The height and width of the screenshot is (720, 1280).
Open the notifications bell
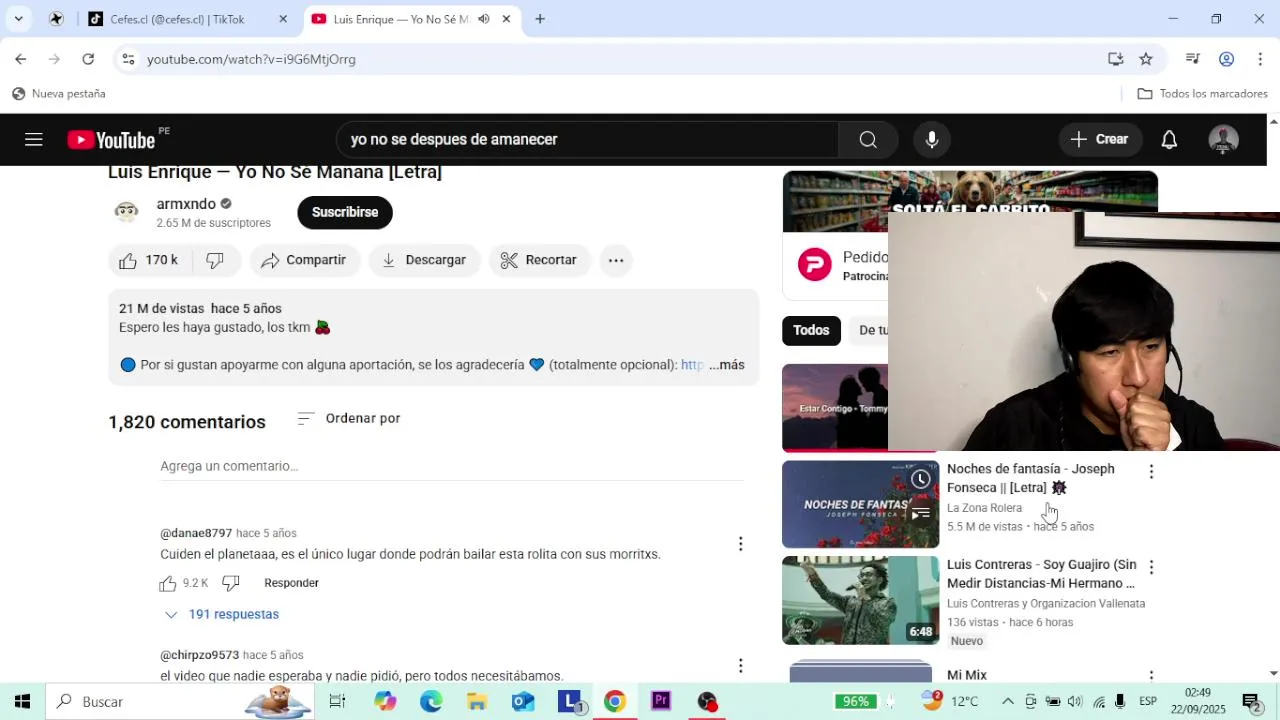(x=1169, y=139)
